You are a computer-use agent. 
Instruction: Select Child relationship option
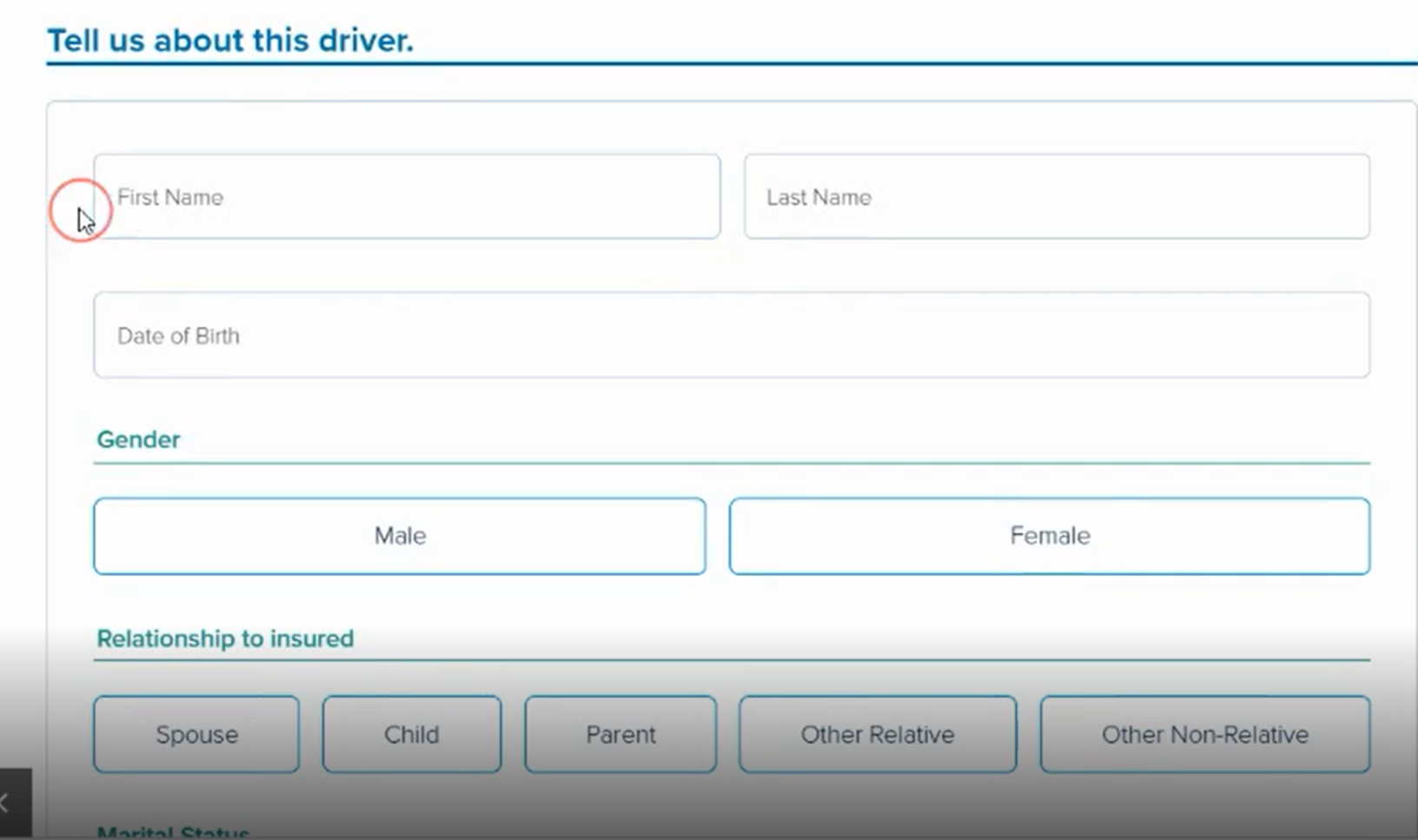coord(412,734)
